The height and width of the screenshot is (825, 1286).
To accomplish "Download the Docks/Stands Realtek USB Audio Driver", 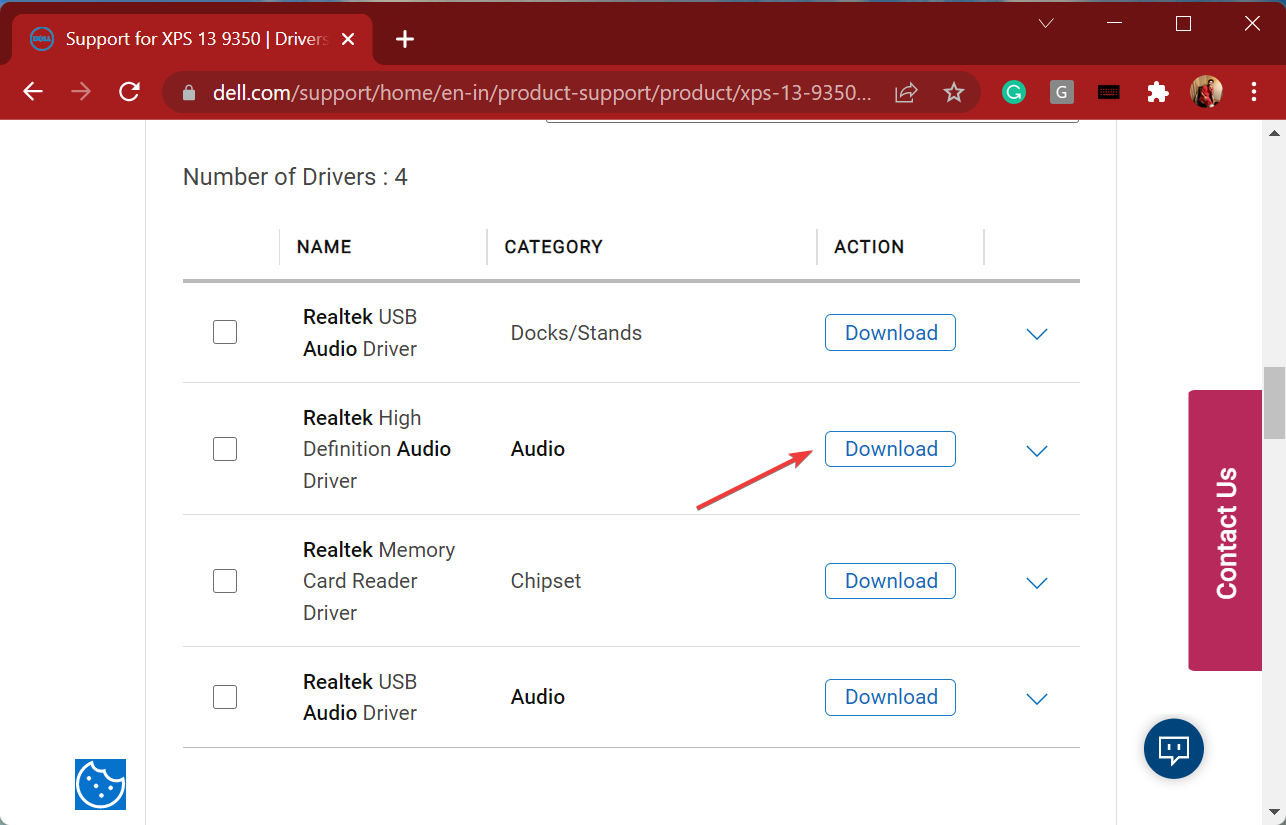I will click(890, 333).
